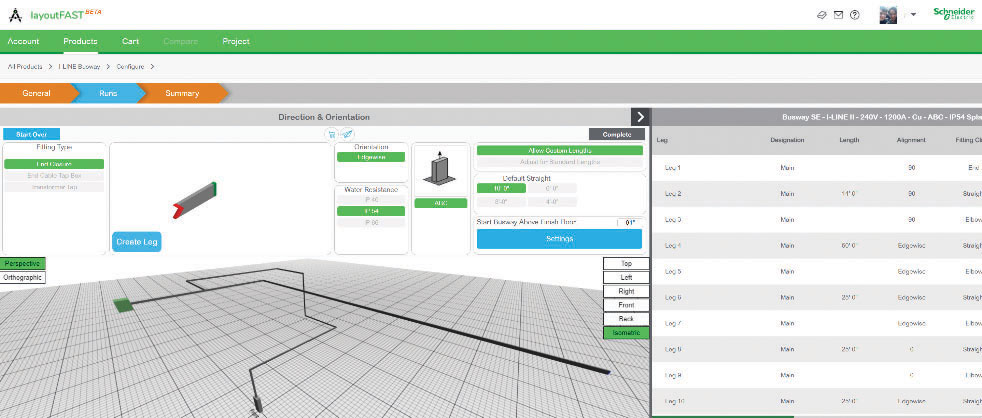Open the tickets icon in the header
Screen dimensions: 982x418
pyautogui.click(x=822, y=15)
